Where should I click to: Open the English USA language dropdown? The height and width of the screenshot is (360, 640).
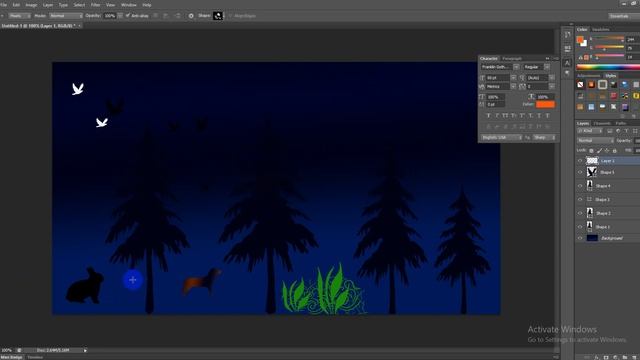point(502,138)
